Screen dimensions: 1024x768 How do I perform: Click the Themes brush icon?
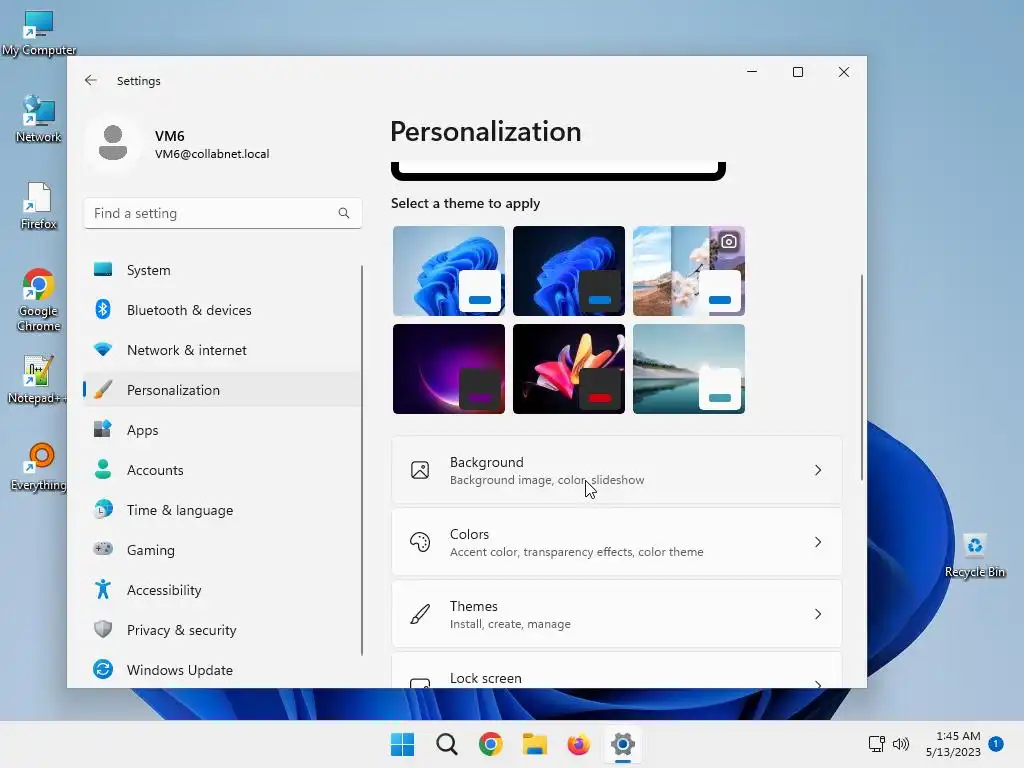[x=420, y=614]
